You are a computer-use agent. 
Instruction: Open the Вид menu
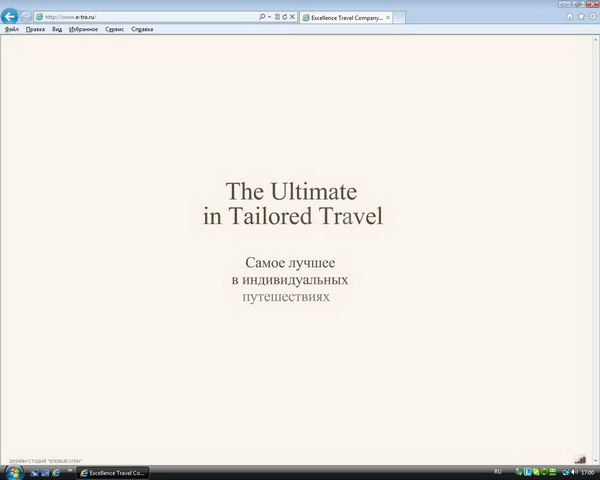coord(57,29)
